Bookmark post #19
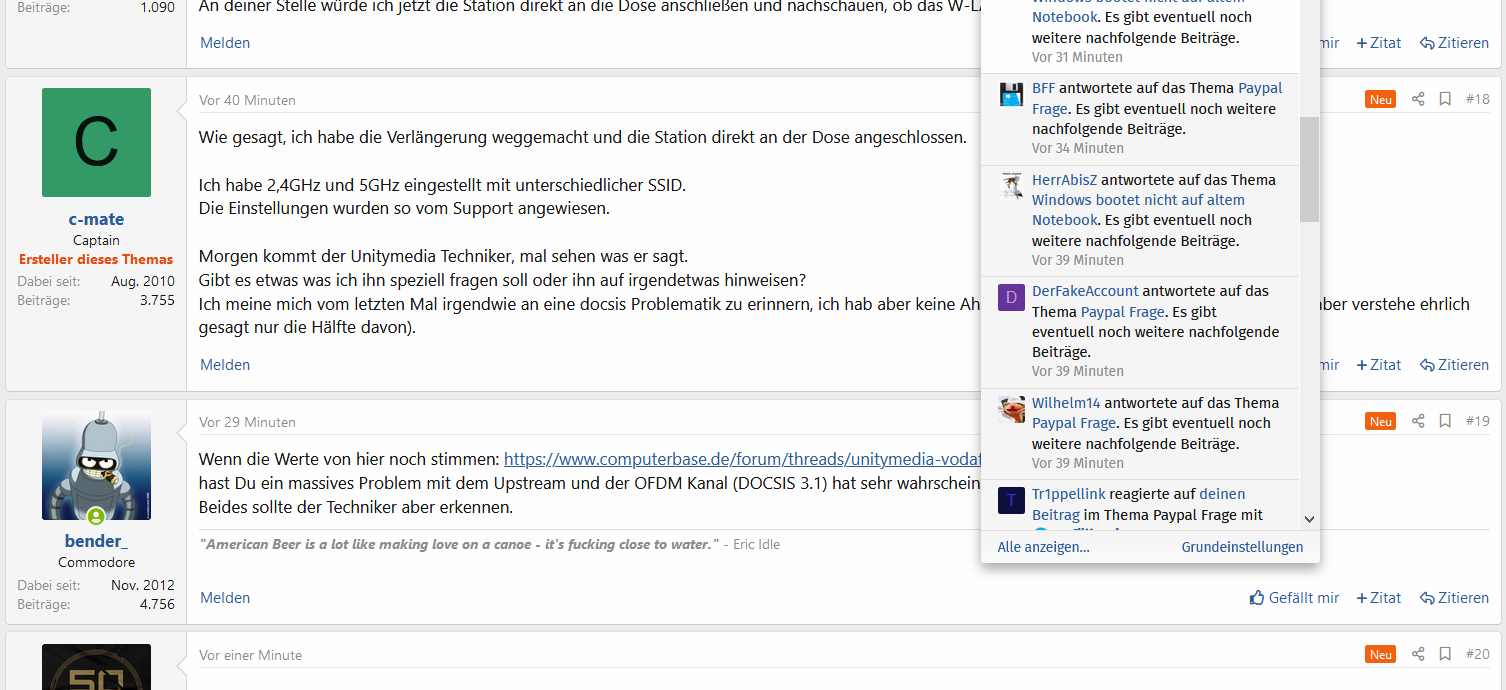 pos(1445,421)
